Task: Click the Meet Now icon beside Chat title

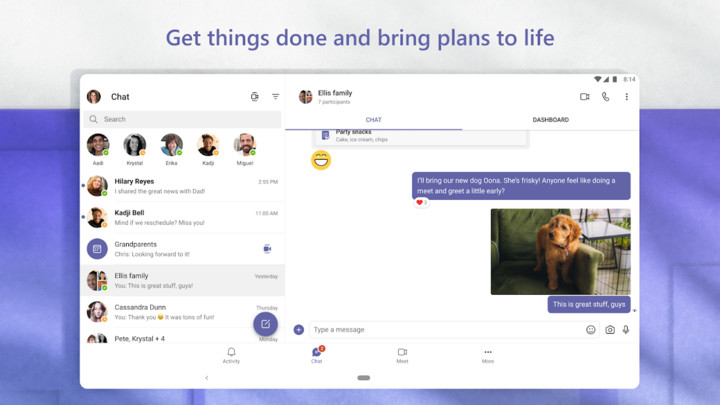Action: tap(255, 97)
